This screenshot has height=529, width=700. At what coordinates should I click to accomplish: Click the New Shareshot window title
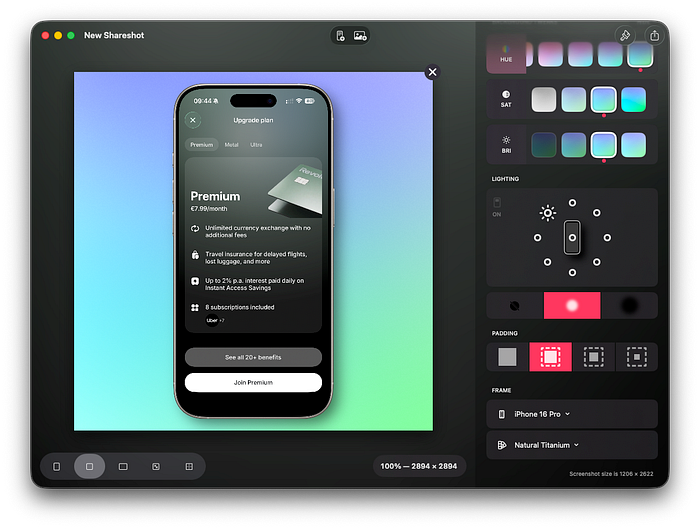[x=114, y=35]
